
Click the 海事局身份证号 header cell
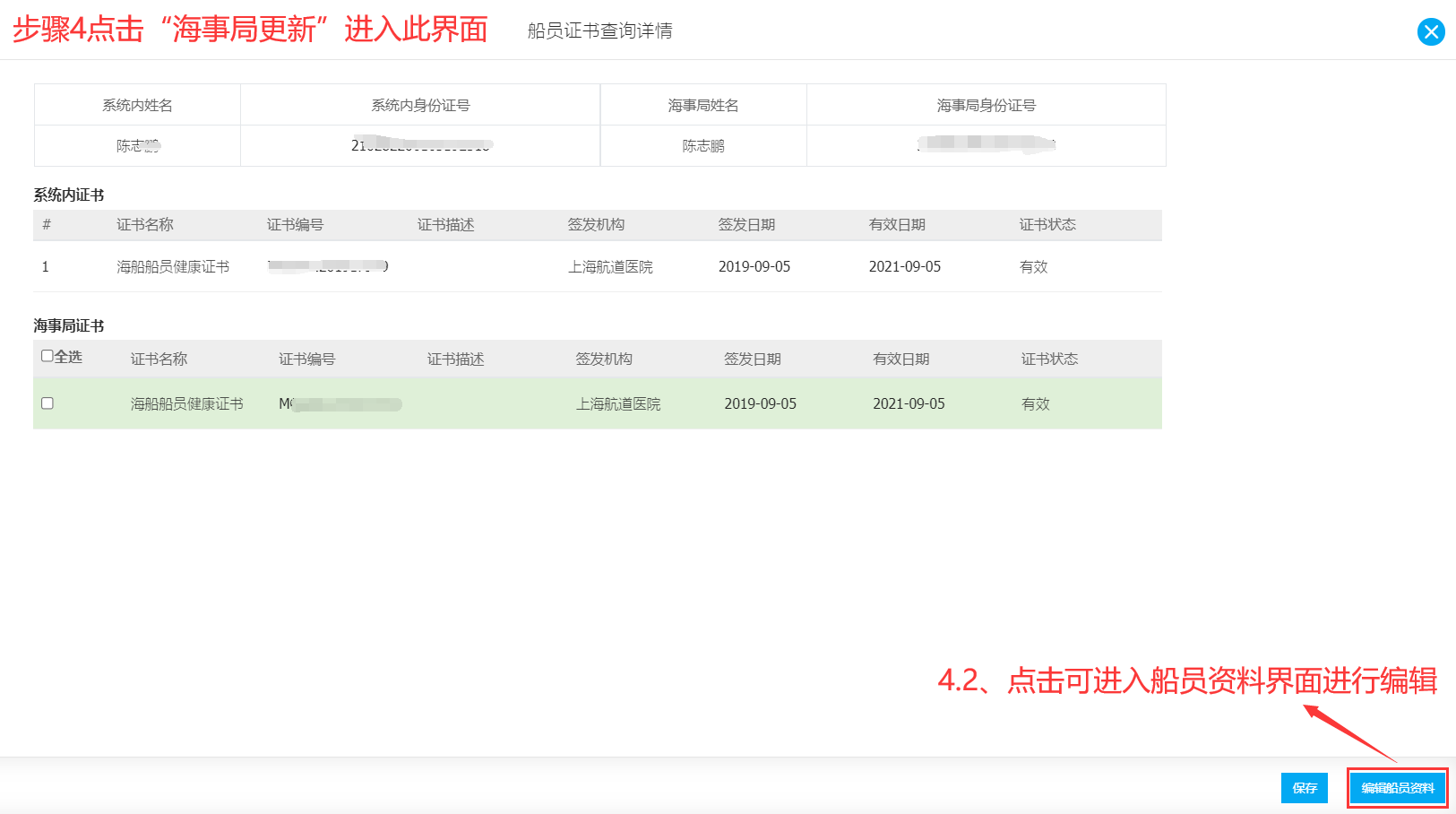[986, 105]
